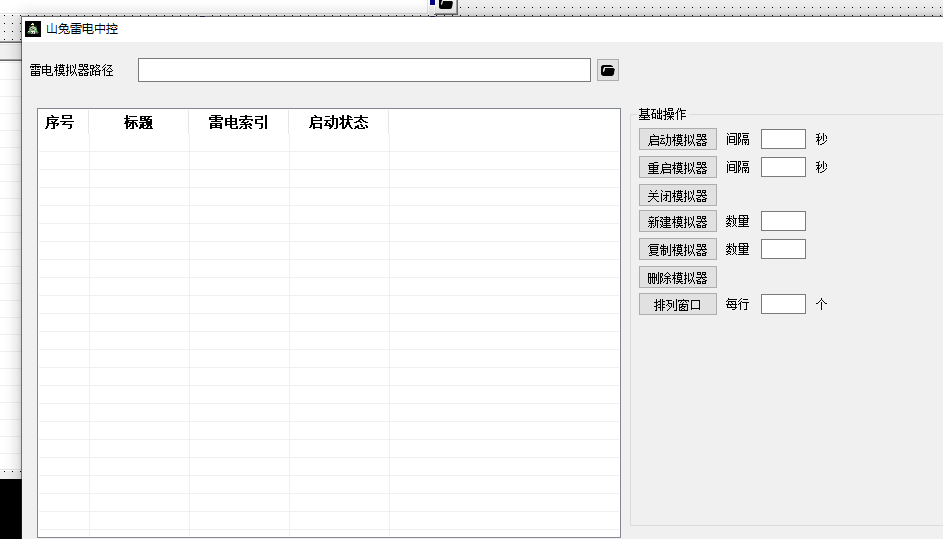Click the 启动模拟器 button
This screenshot has height=539, width=943.
pos(678,140)
